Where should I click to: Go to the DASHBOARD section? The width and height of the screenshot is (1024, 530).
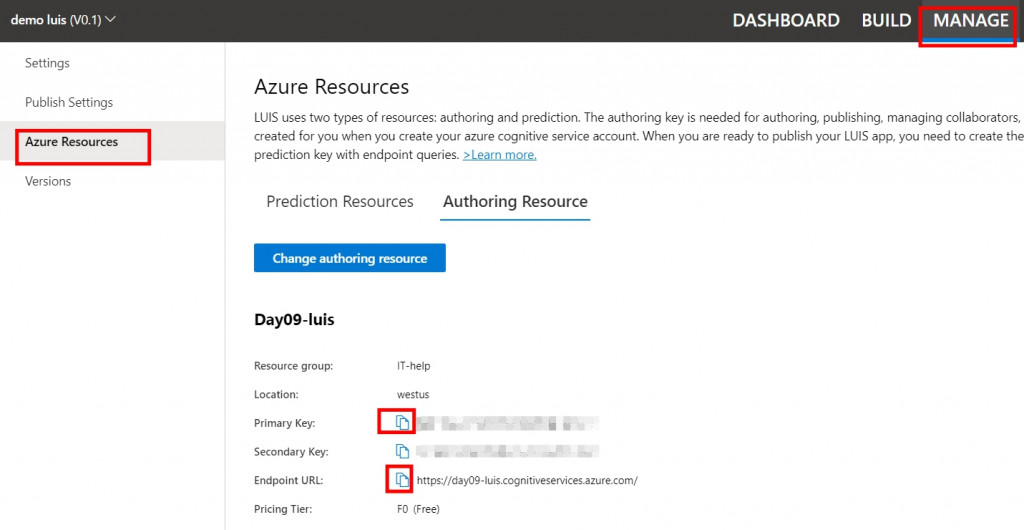(786, 20)
